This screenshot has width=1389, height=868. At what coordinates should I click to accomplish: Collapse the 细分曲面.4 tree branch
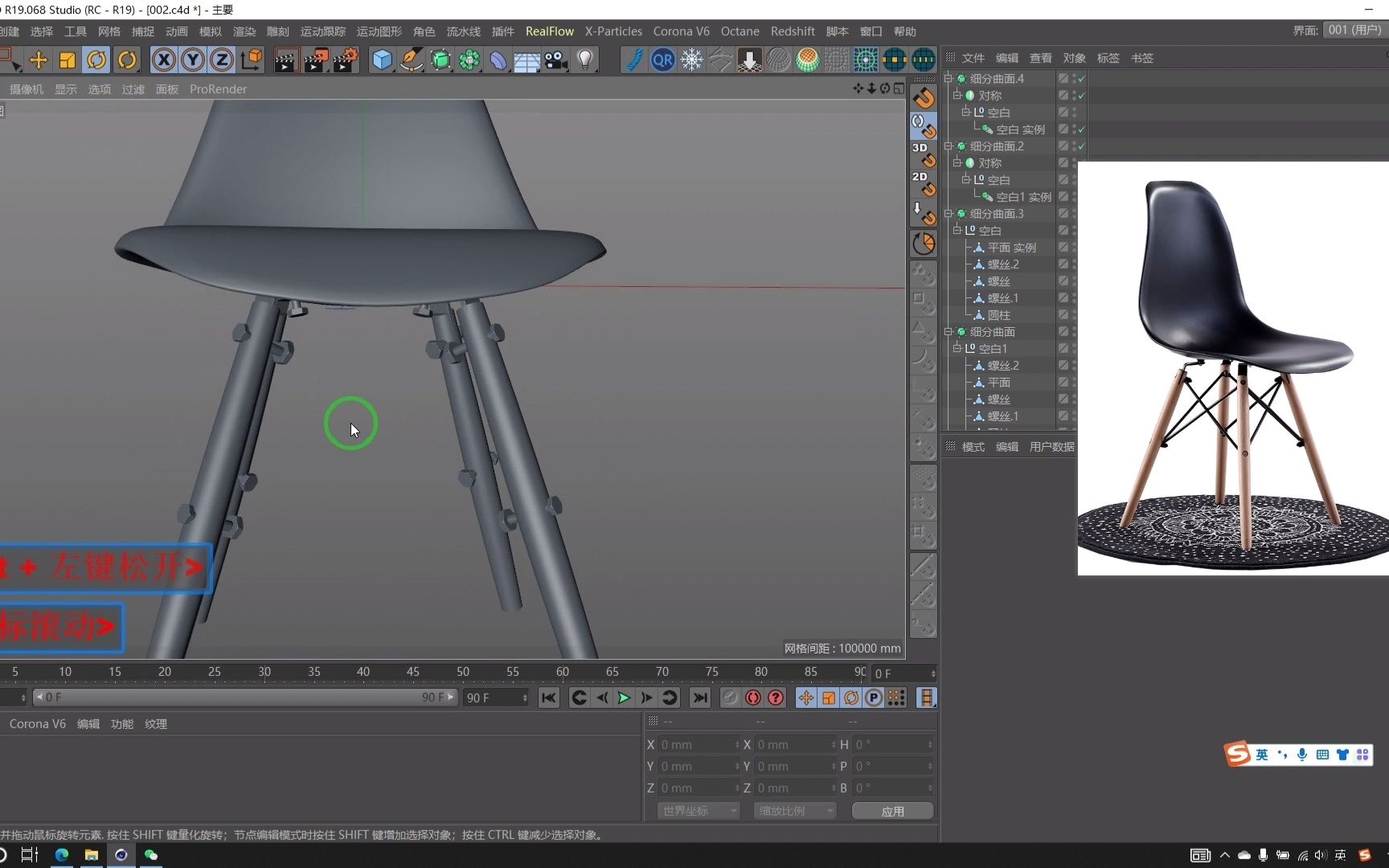coord(949,78)
